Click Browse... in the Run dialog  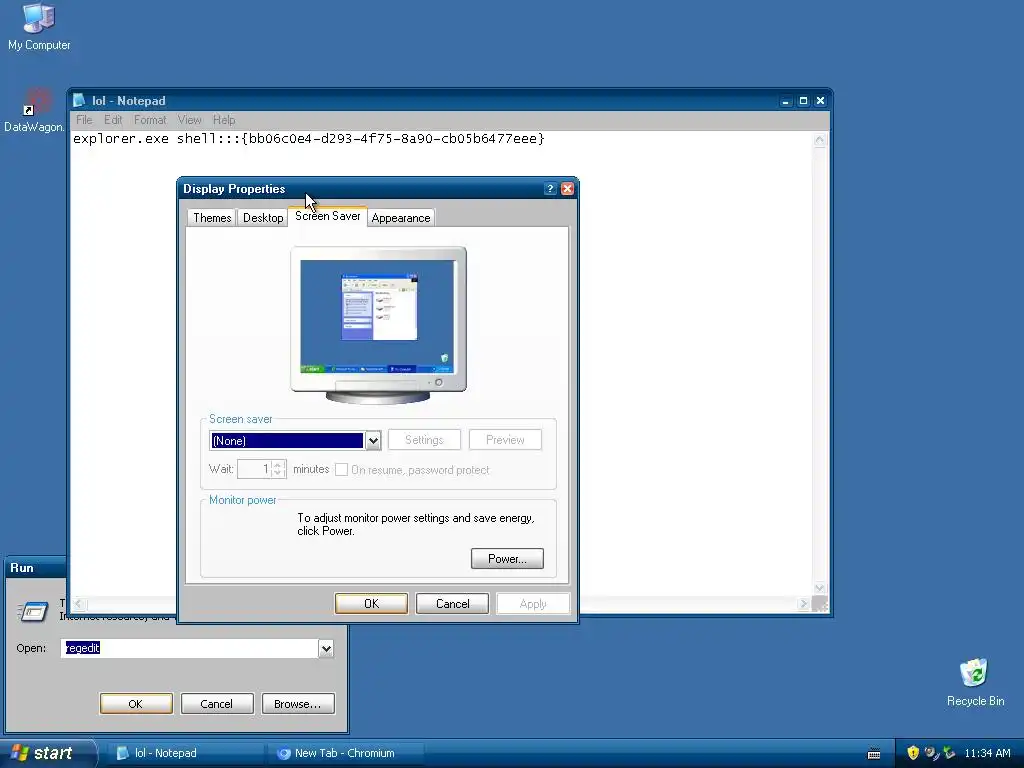click(298, 704)
